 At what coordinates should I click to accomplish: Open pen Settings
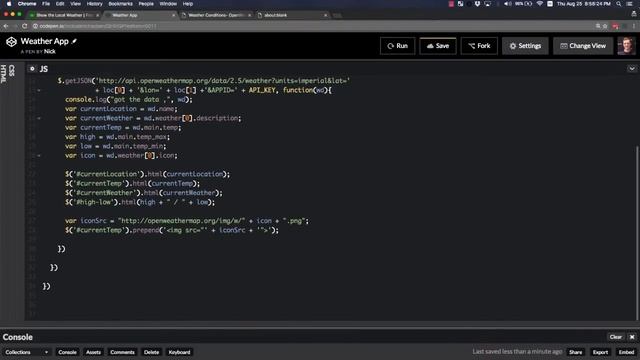pyautogui.click(x=525, y=46)
